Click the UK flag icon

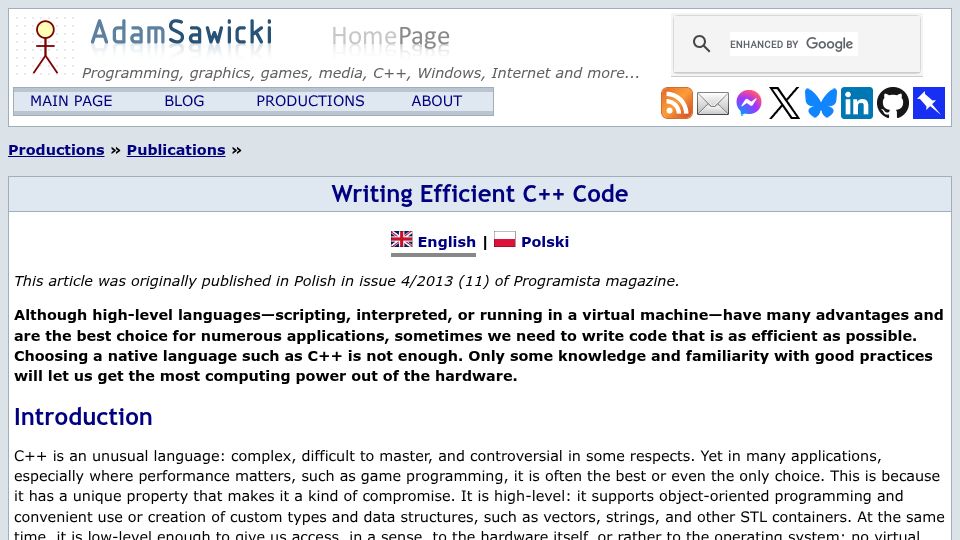tap(402, 239)
